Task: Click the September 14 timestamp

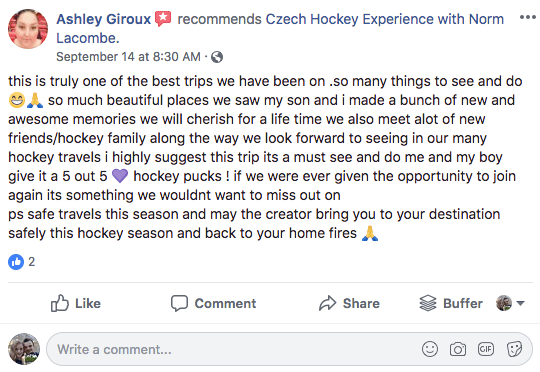Action: tap(128, 57)
